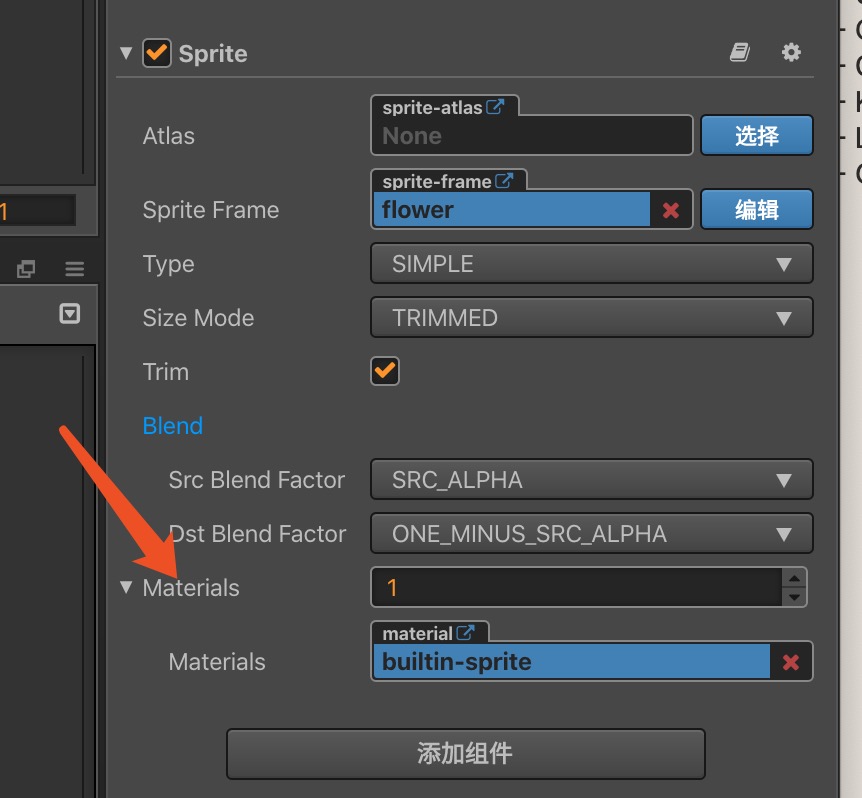The width and height of the screenshot is (862, 798).
Task: Remove builtin-sprite material using red X icon
Action: [x=791, y=661]
